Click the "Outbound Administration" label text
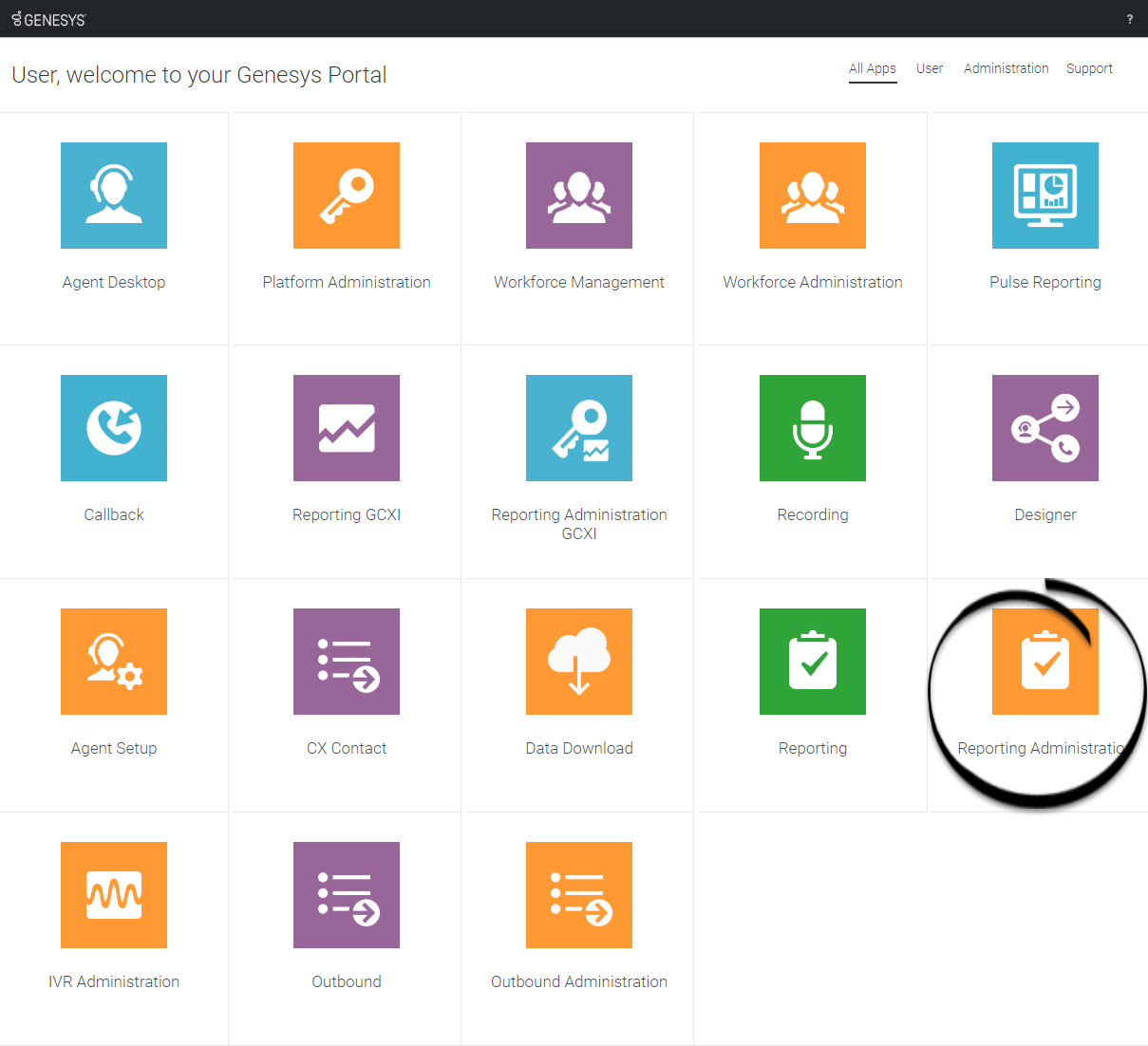Image resolution: width=1148 pixels, height=1046 pixels. pos(579,981)
